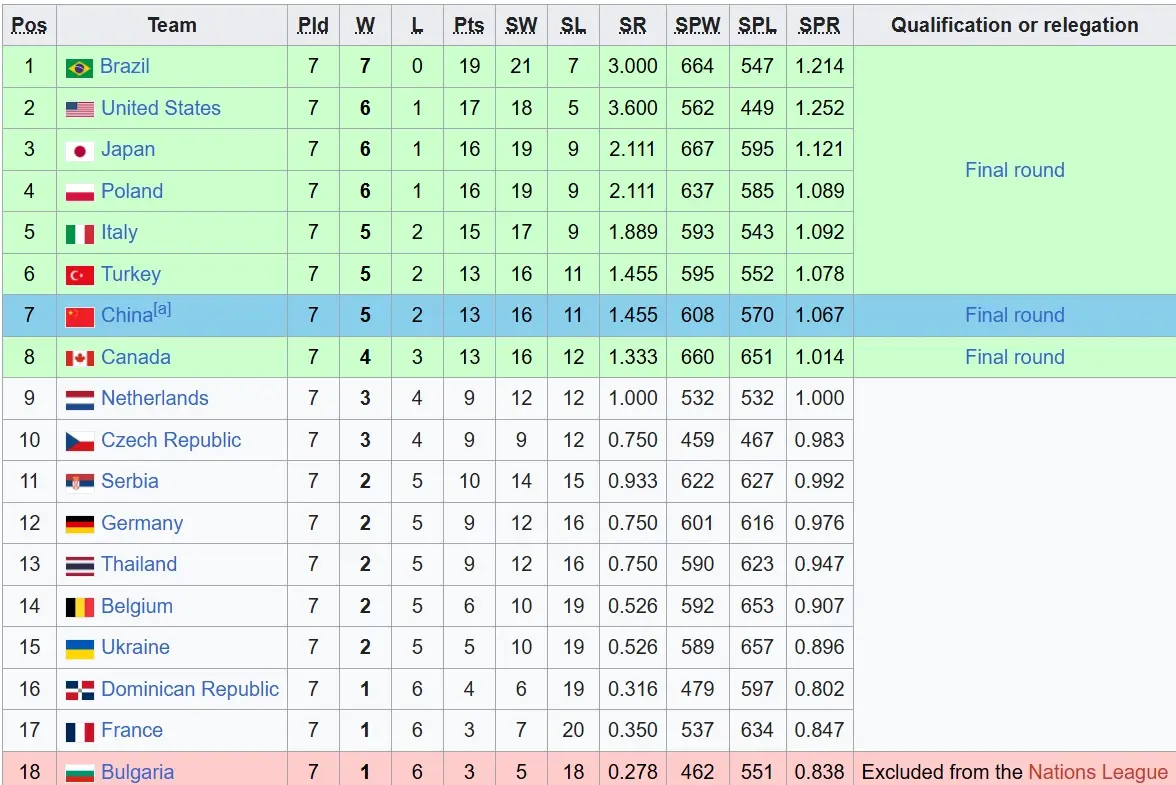Click the Bulgaria flag icon
The image size is (1176, 785).
80,773
